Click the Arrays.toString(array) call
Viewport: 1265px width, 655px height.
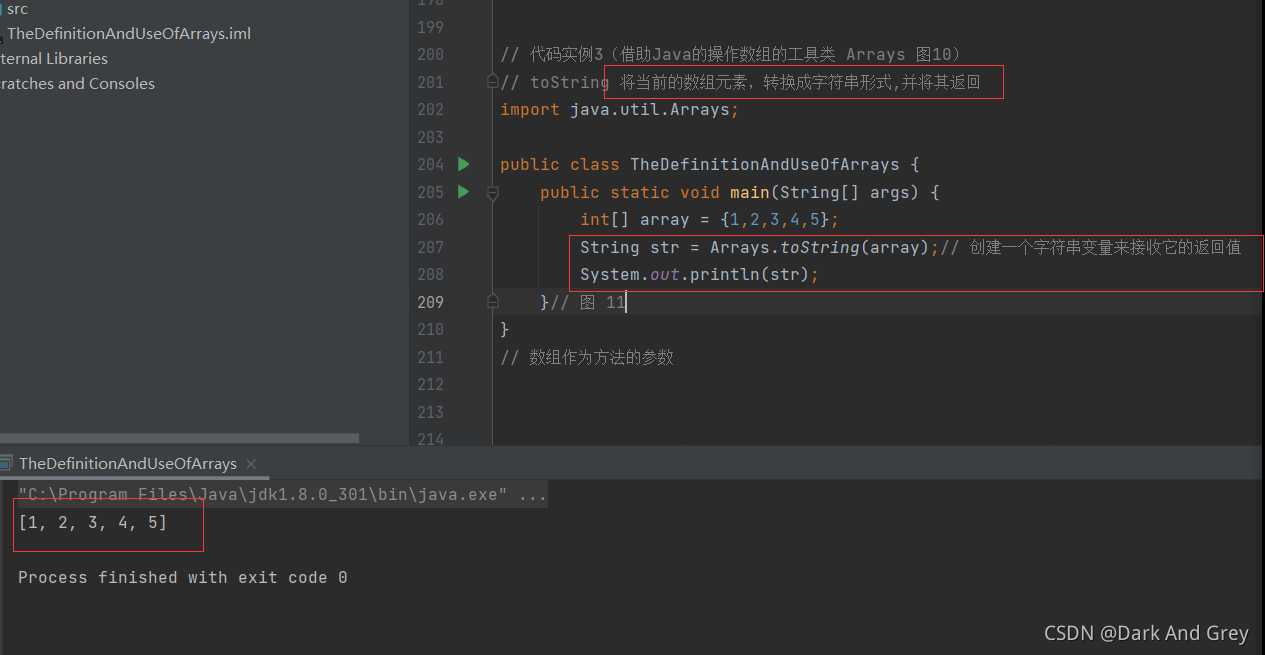point(820,247)
